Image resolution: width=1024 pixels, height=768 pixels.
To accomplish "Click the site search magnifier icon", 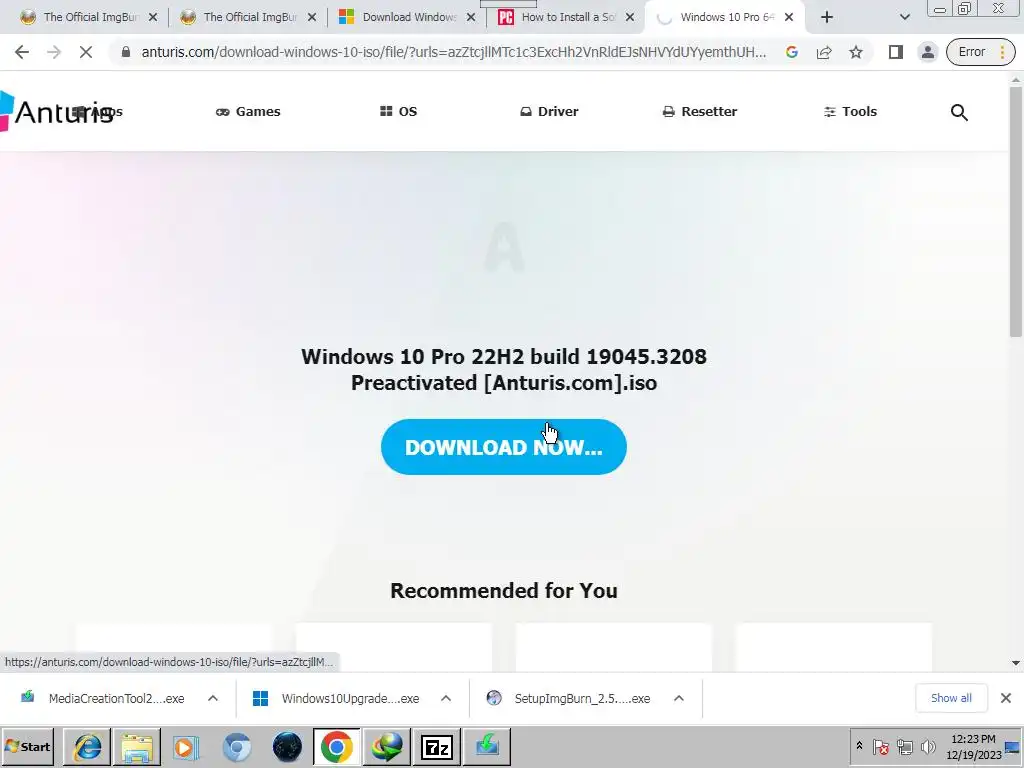I will 959,112.
